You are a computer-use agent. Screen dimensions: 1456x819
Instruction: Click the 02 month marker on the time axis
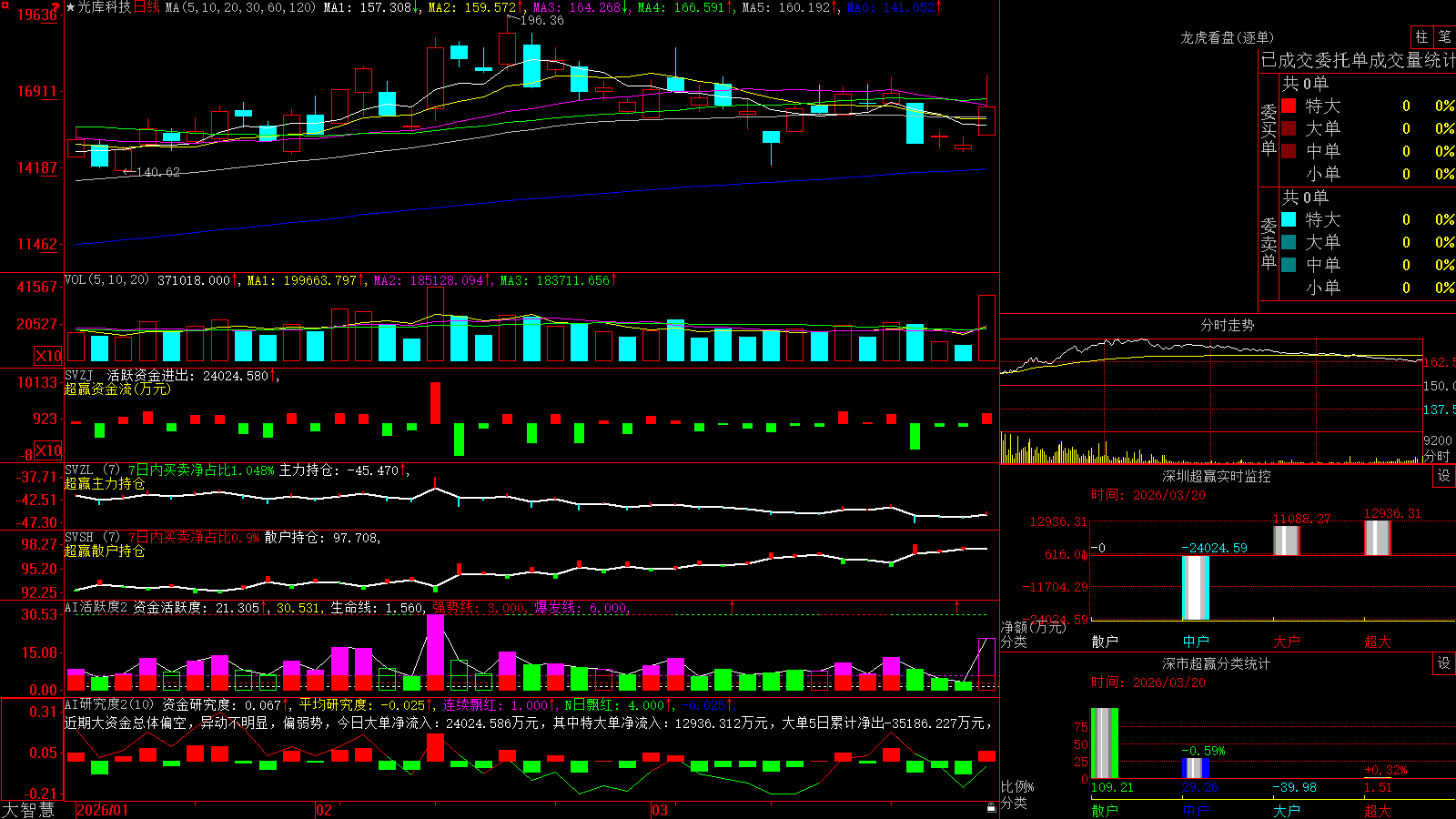pyautogui.click(x=324, y=810)
